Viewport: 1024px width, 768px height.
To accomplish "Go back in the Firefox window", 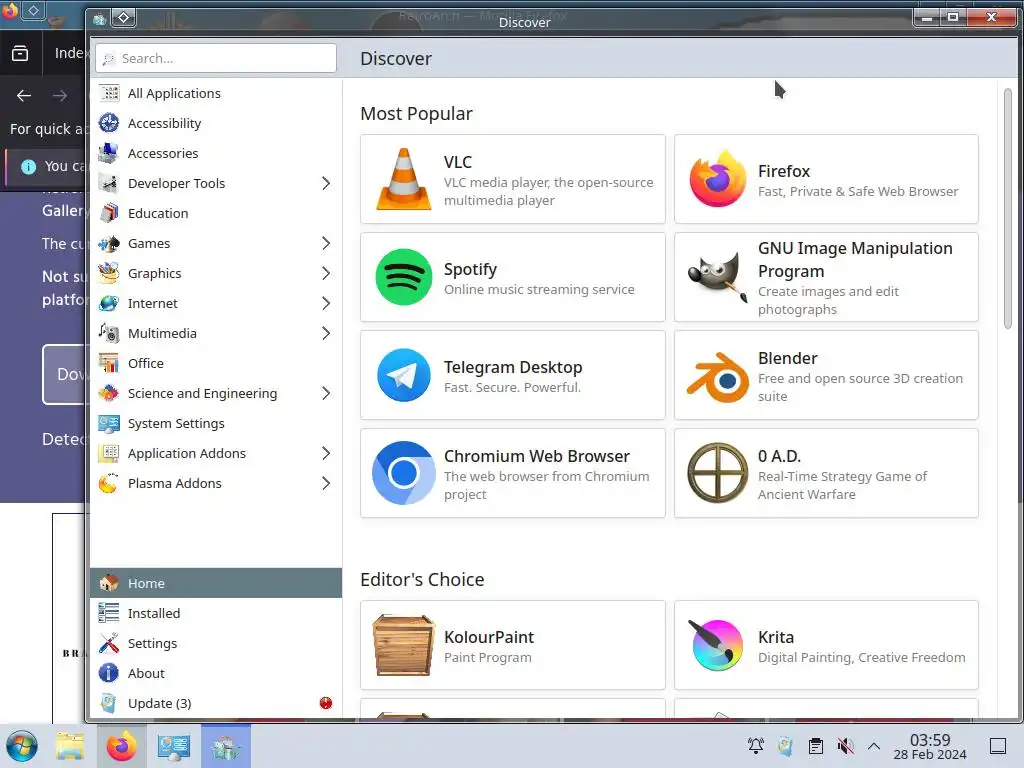I will (x=24, y=96).
